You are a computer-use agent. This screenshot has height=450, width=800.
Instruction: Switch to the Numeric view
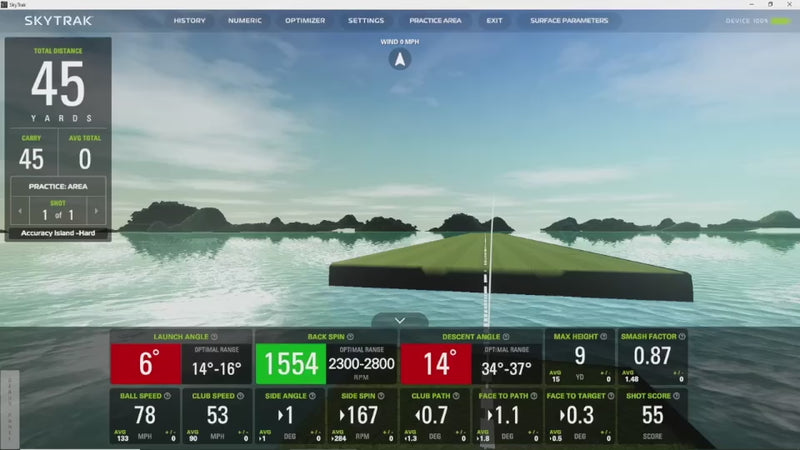click(x=245, y=21)
